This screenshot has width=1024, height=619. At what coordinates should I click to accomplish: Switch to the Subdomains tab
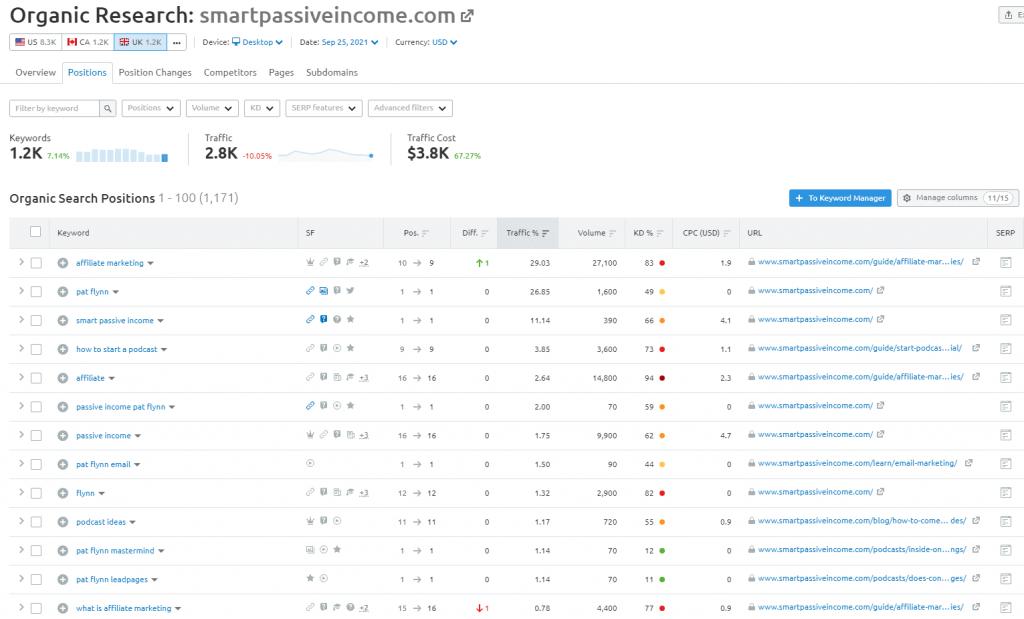(332, 72)
